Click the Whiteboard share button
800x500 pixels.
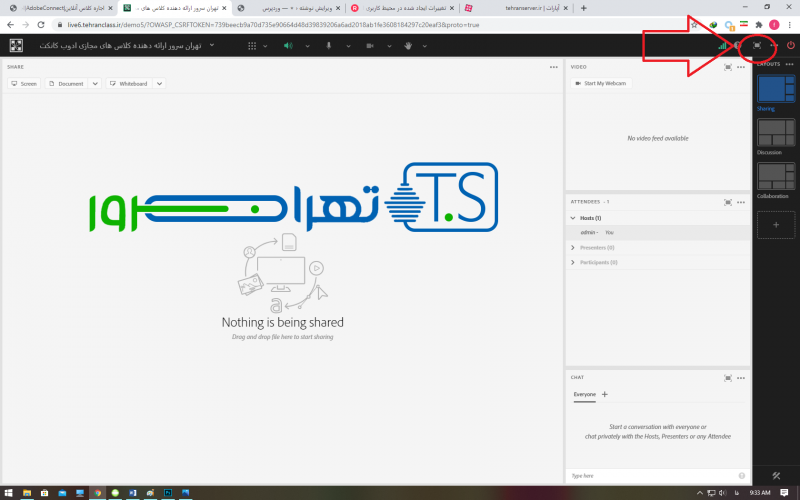point(129,84)
